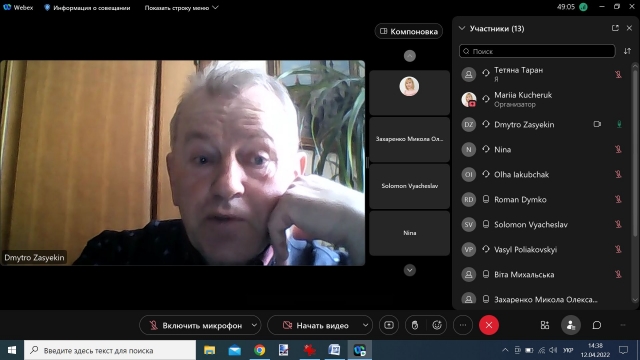Click Dmytro Zasyekin name label on video
Screen dimensions: 640x360
tap(34, 258)
